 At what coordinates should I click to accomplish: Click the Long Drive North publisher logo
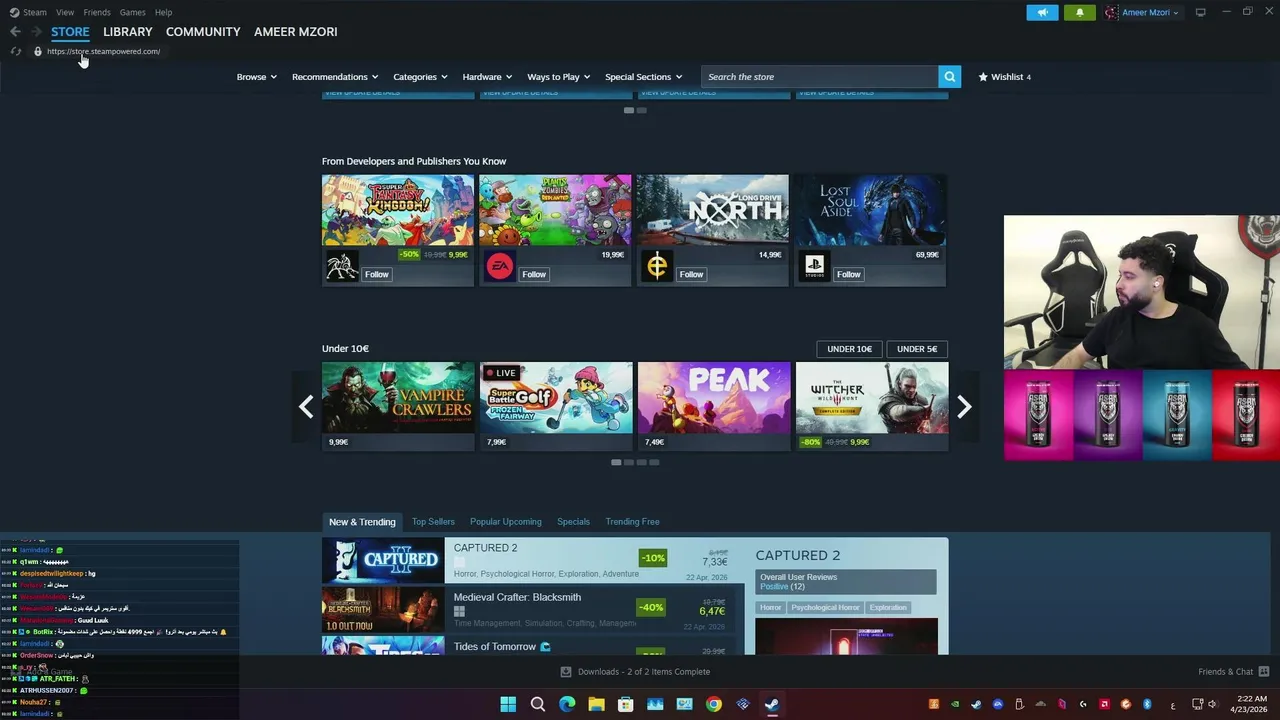pos(657,266)
